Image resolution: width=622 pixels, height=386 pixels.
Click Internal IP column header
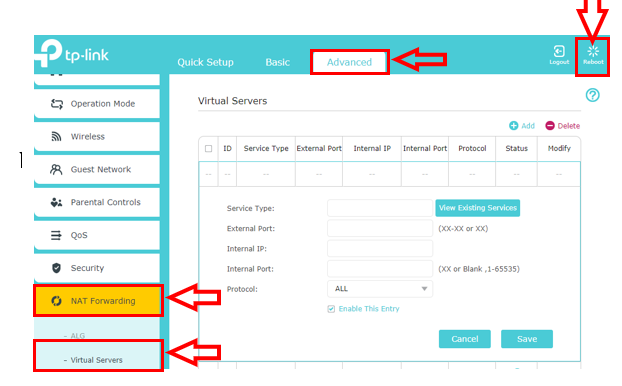click(372, 149)
